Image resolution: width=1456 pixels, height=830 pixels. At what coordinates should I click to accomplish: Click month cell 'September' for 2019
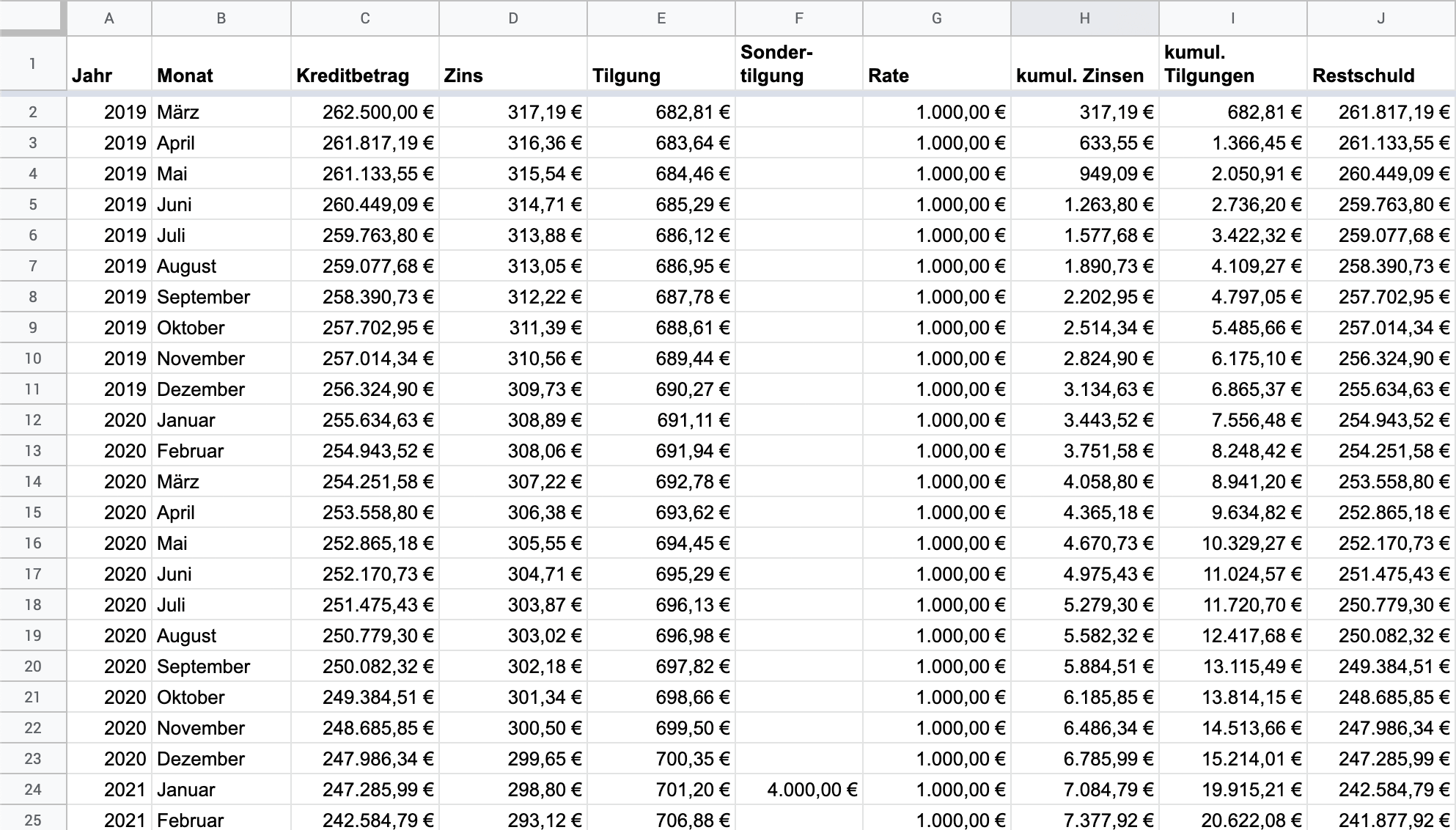tap(221, 297)
